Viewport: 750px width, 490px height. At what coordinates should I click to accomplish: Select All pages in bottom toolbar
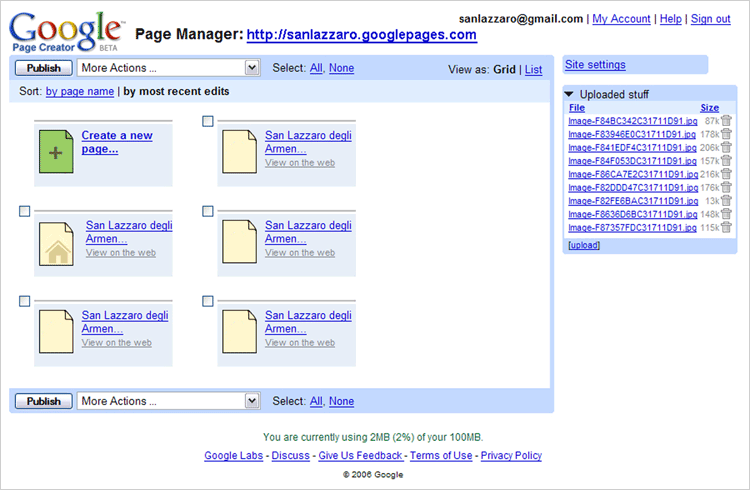[x=316, y=401]
